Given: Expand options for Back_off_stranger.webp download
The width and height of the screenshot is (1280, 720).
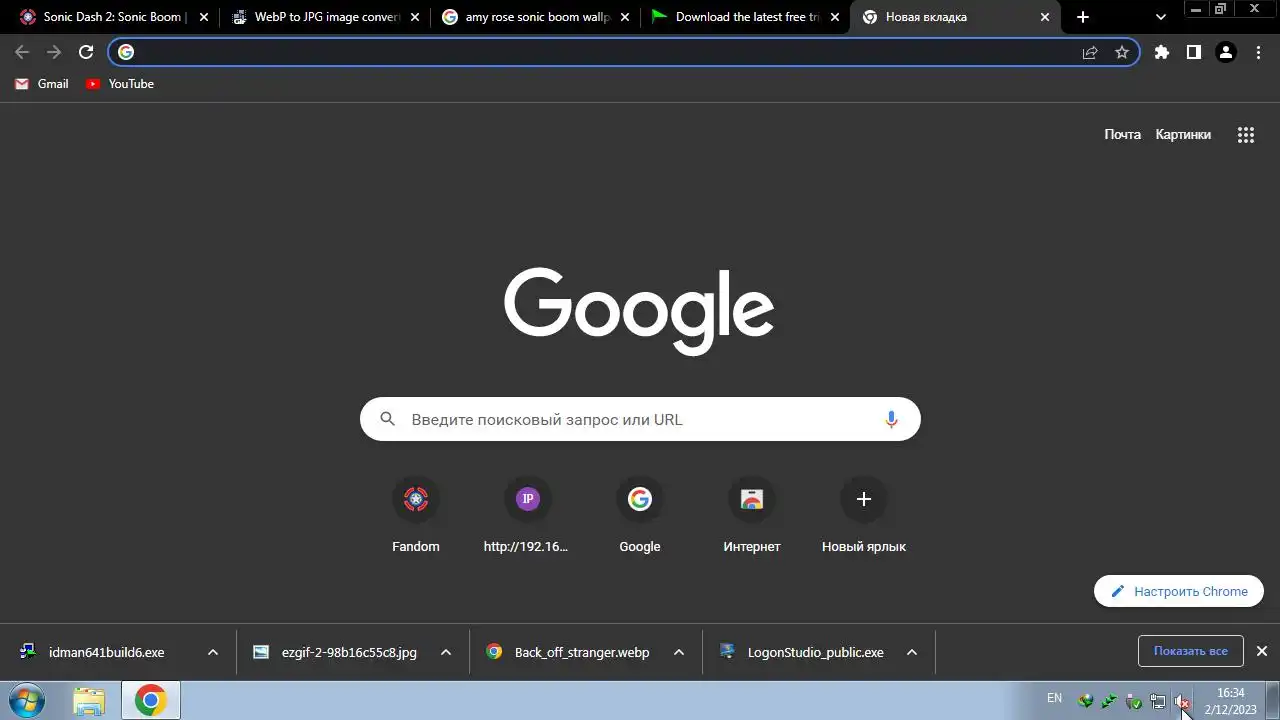Looking at the screenshot, I should tap(679, 652).
